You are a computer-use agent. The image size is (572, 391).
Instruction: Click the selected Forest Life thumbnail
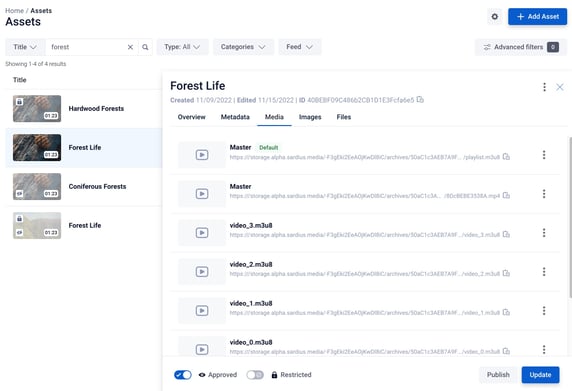(37, 147)
